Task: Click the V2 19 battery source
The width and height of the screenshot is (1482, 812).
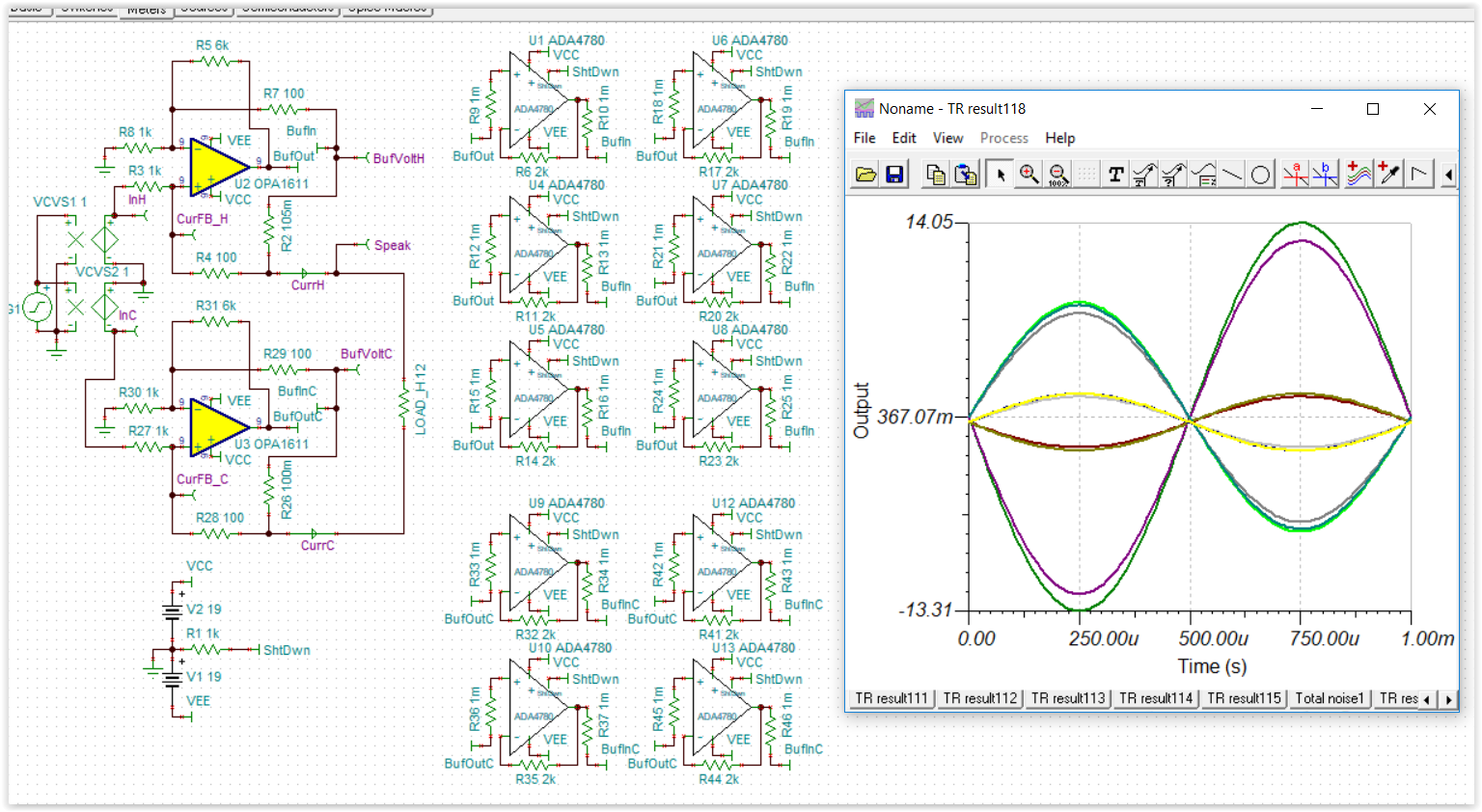Action: click(x=173, y=609)
